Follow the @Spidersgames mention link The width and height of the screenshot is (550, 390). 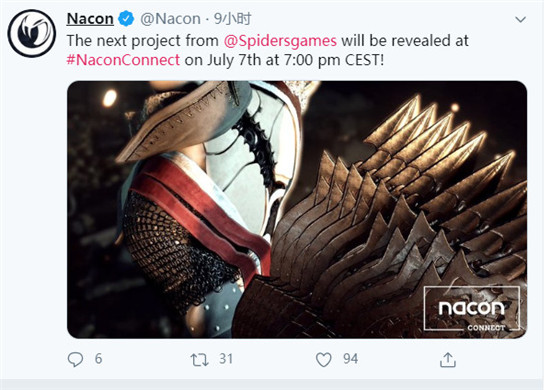280,41
